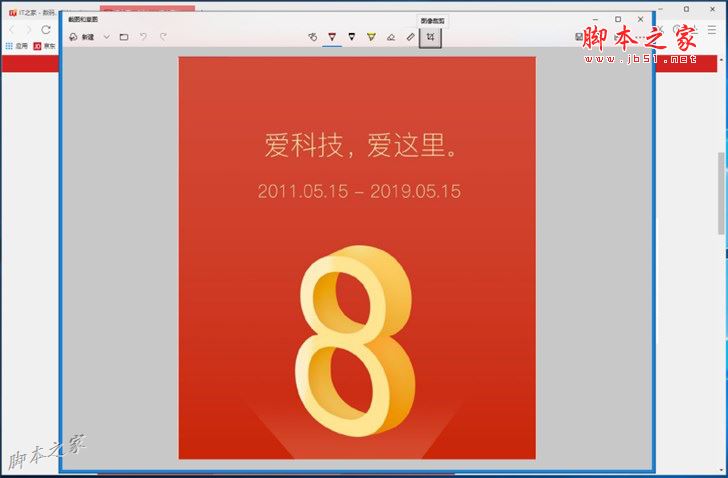
Task: Activate the image crop tool
Action: 430,37
